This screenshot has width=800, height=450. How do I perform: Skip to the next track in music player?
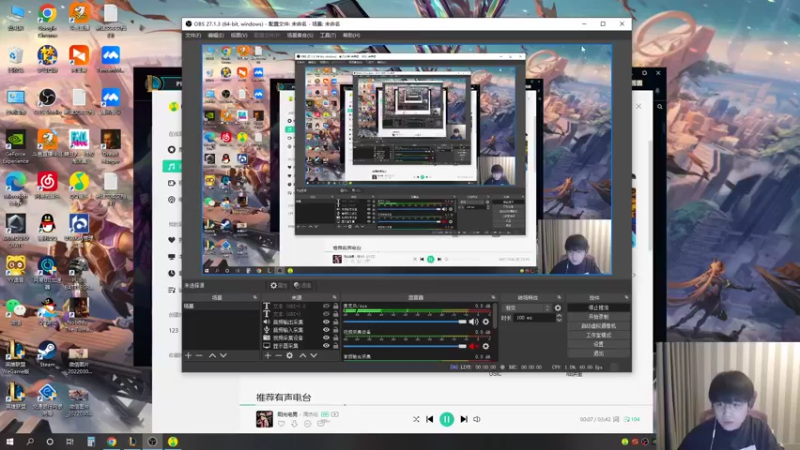click(464, 419)
